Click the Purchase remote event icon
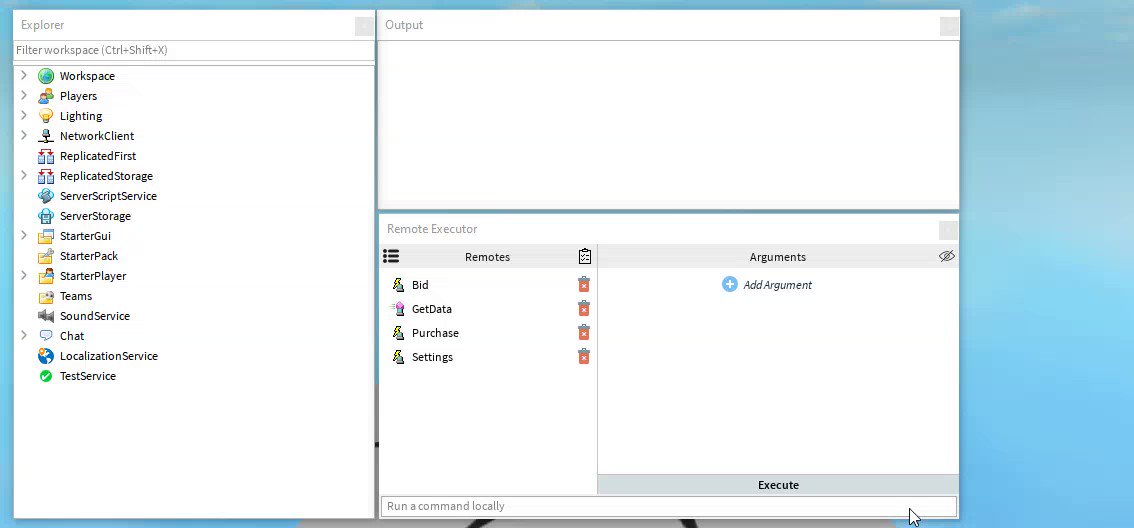Image resolution: width=1134 pixels, height=528 pixels. coord(398,333)
